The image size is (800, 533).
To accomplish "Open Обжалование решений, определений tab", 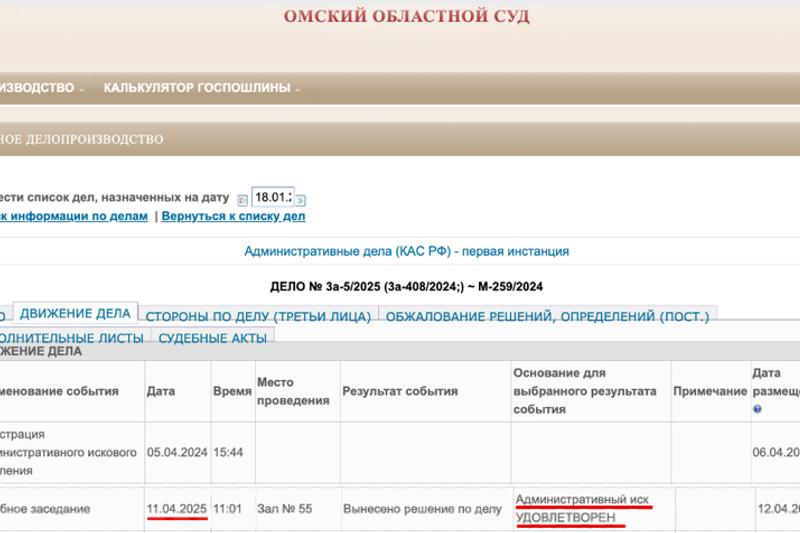I will [x=547, y=316].
